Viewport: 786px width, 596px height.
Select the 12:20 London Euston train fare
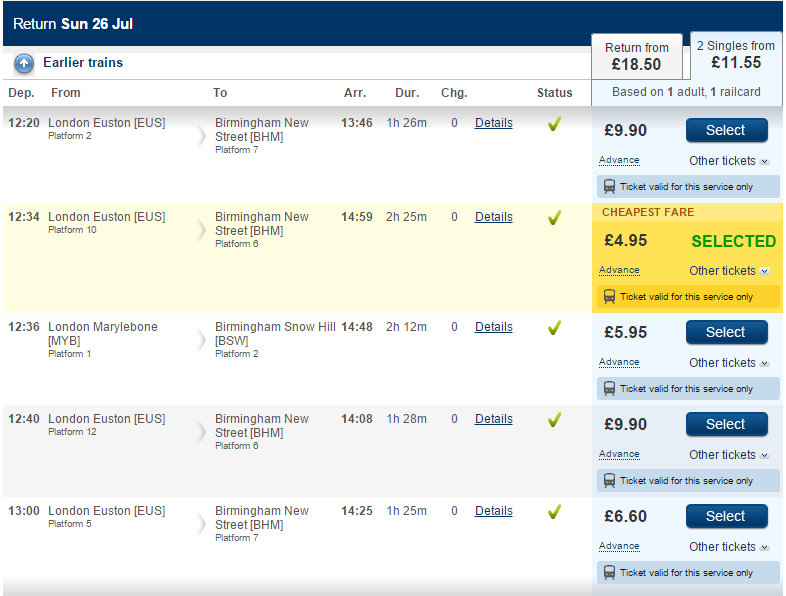coord(726,130)
